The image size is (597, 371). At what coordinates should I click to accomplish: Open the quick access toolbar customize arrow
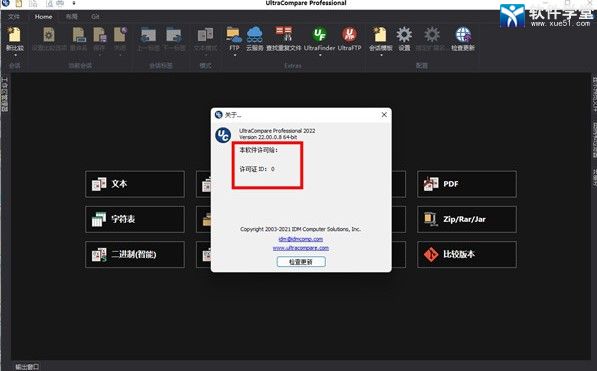coord(74,3)
